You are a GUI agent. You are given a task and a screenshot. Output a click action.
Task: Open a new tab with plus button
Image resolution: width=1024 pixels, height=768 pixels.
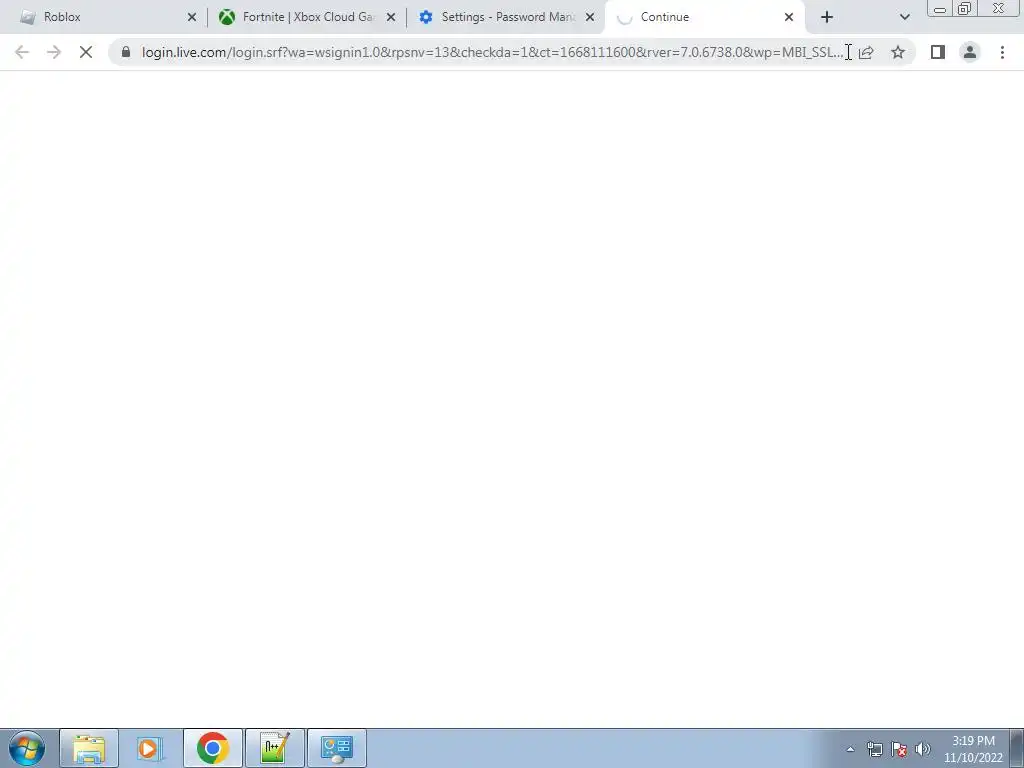tap(827, 18)
